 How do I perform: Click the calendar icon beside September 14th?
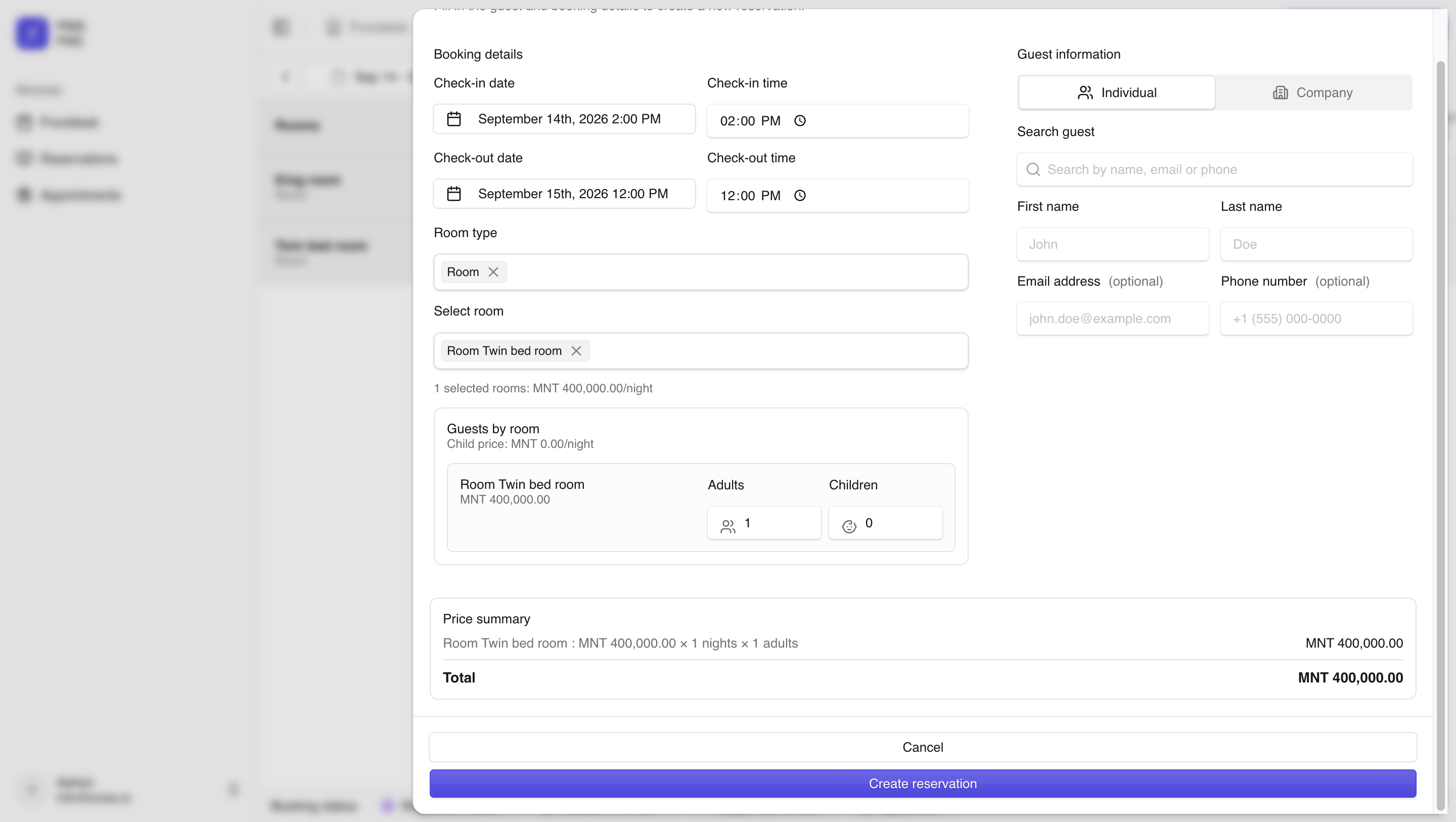point(454,119)
